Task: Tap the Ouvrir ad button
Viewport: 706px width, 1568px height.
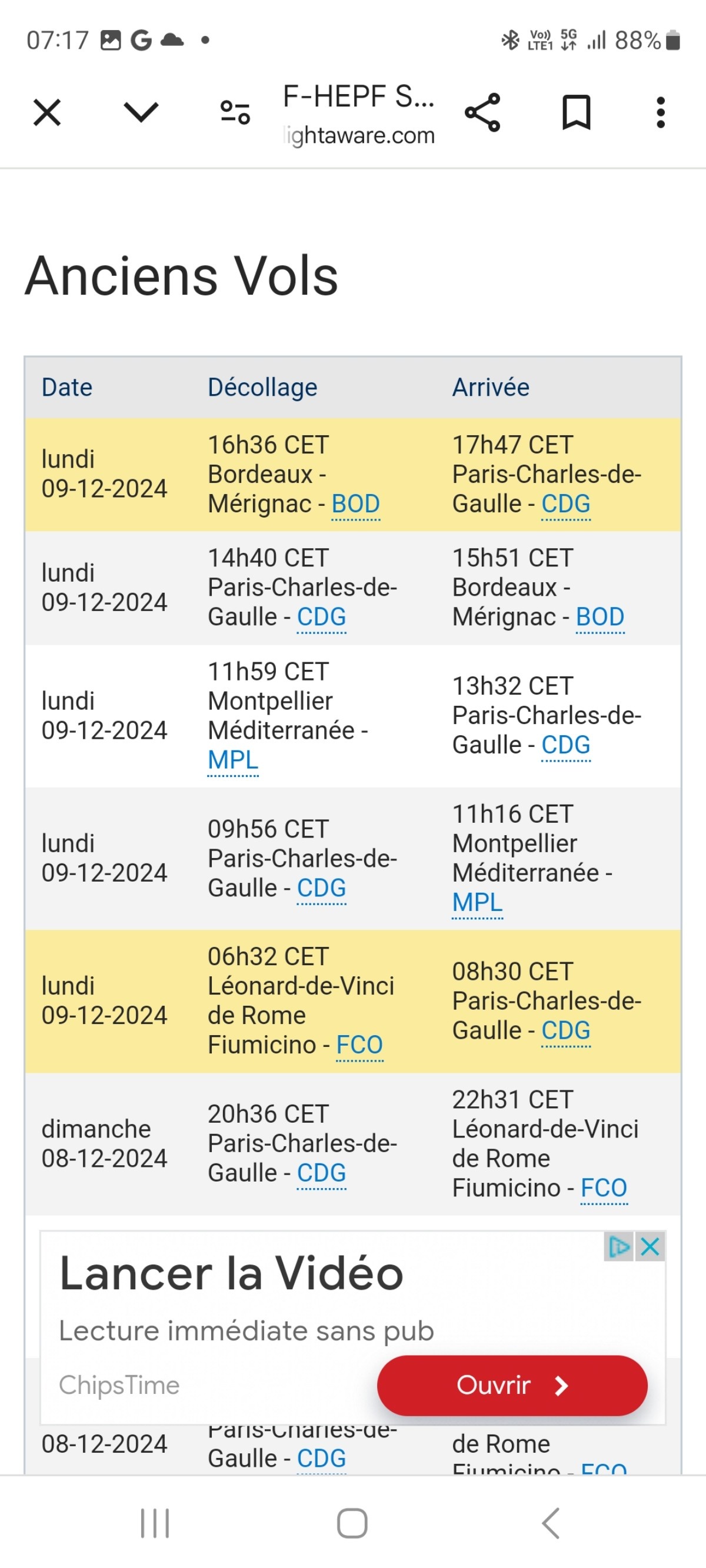Action: pos(512,1384)
